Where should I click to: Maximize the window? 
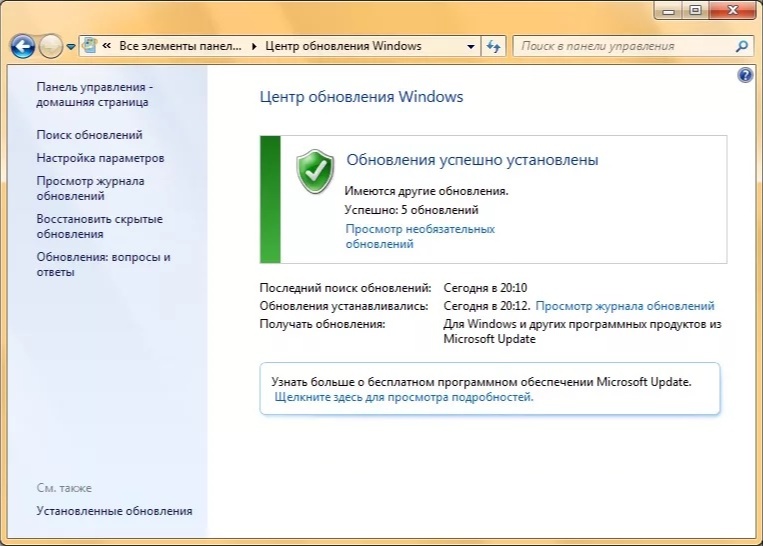click(696, 11)
